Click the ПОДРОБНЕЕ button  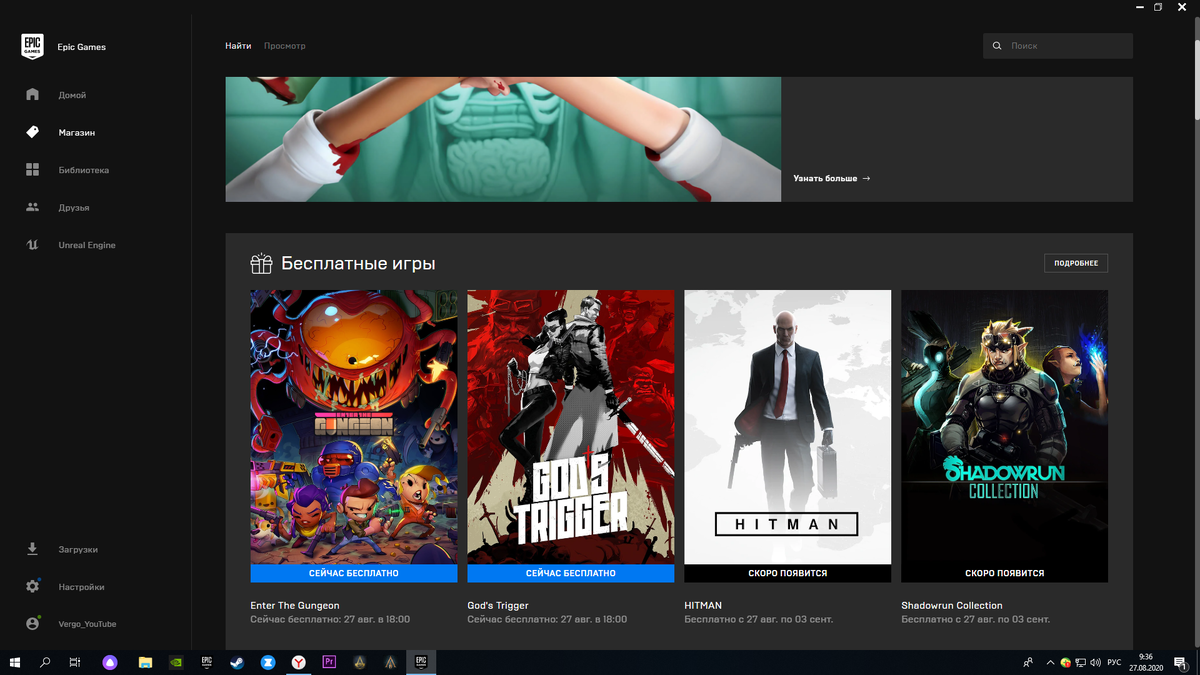click(x=1075, y=263)
